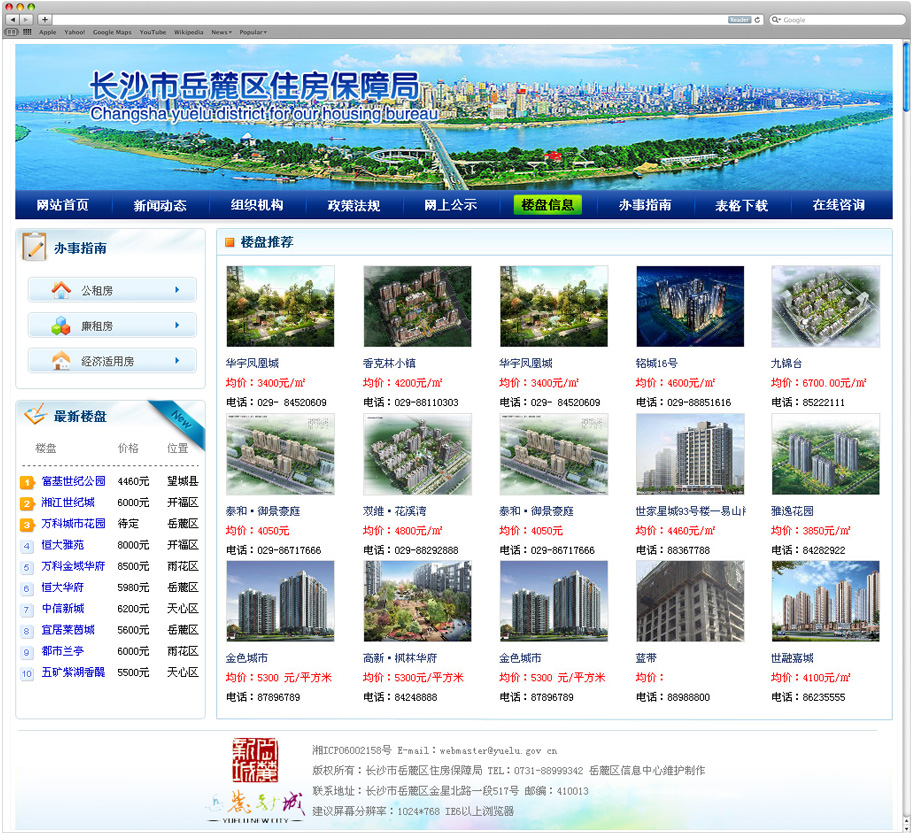Expand the News bookmarks dropdown
This screenshot has width=914, height=833.
point(221,32)
